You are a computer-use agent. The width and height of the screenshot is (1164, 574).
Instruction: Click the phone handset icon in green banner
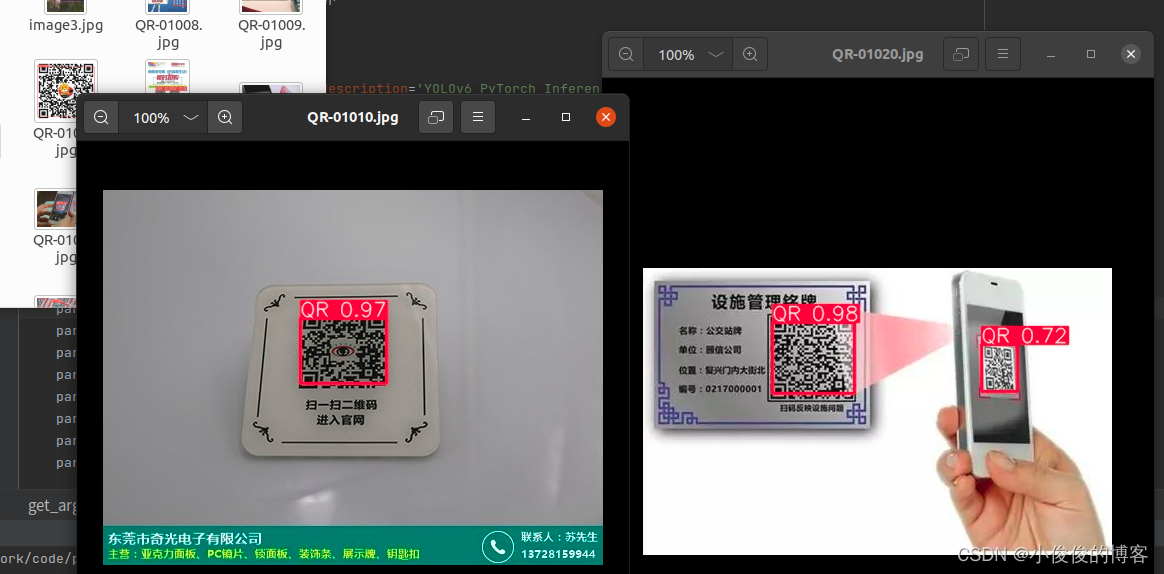497,547
